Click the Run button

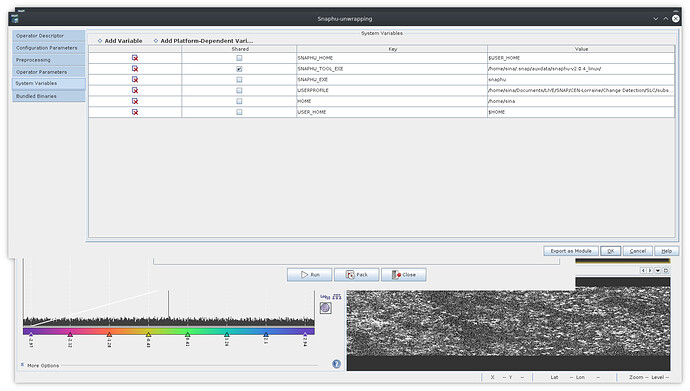coord(310,274)
